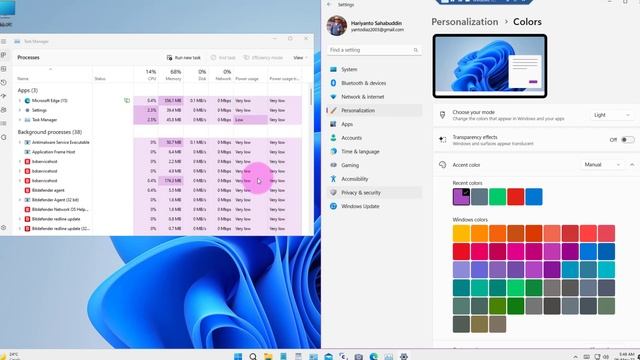Viewport: 640px width, 360px height.
Task: Open Details page in Task Manager sidebar
Action: point(3,123)
